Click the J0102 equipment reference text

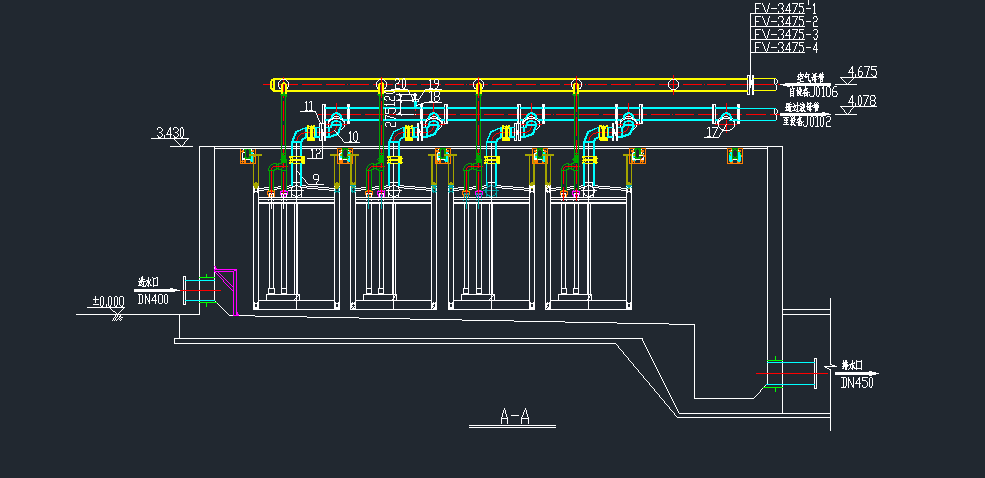point(817,122)
